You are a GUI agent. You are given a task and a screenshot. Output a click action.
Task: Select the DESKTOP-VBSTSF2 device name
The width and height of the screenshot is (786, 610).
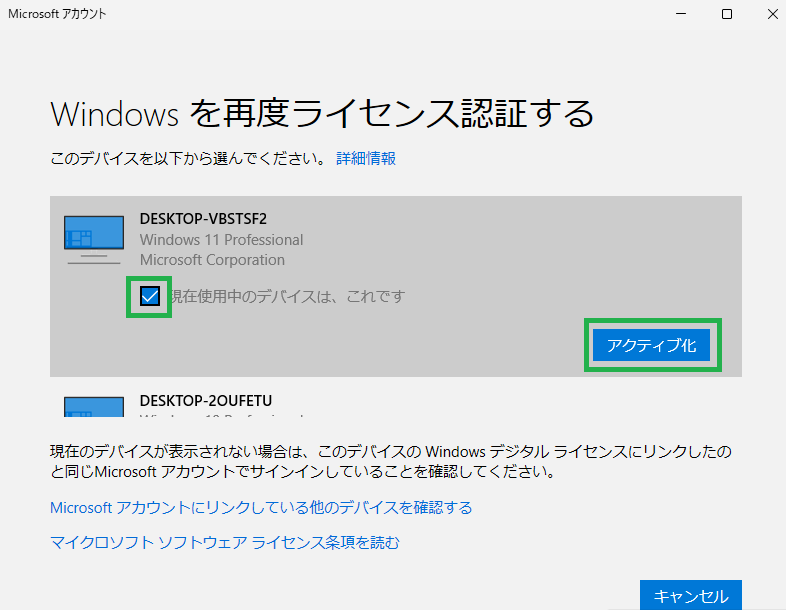tap(203, 219)
